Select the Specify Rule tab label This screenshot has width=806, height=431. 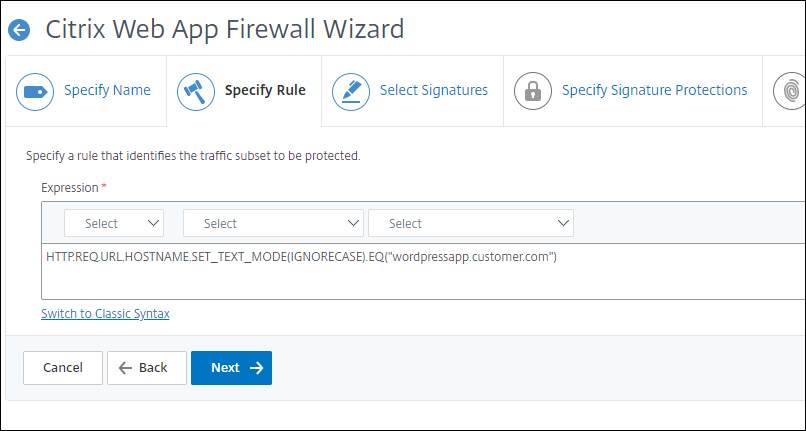(265, 90)
